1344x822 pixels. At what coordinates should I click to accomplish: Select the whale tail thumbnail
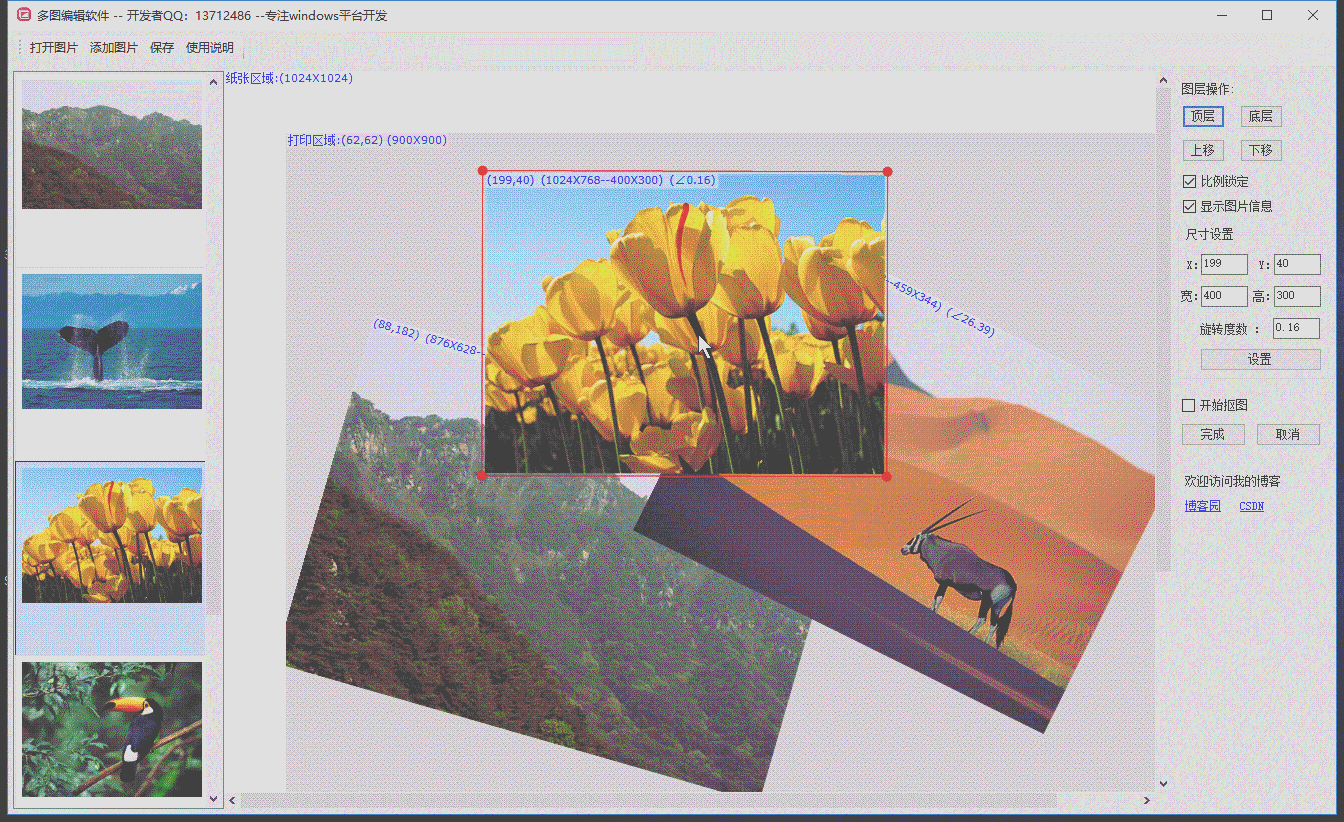click(x=112, y=341)
